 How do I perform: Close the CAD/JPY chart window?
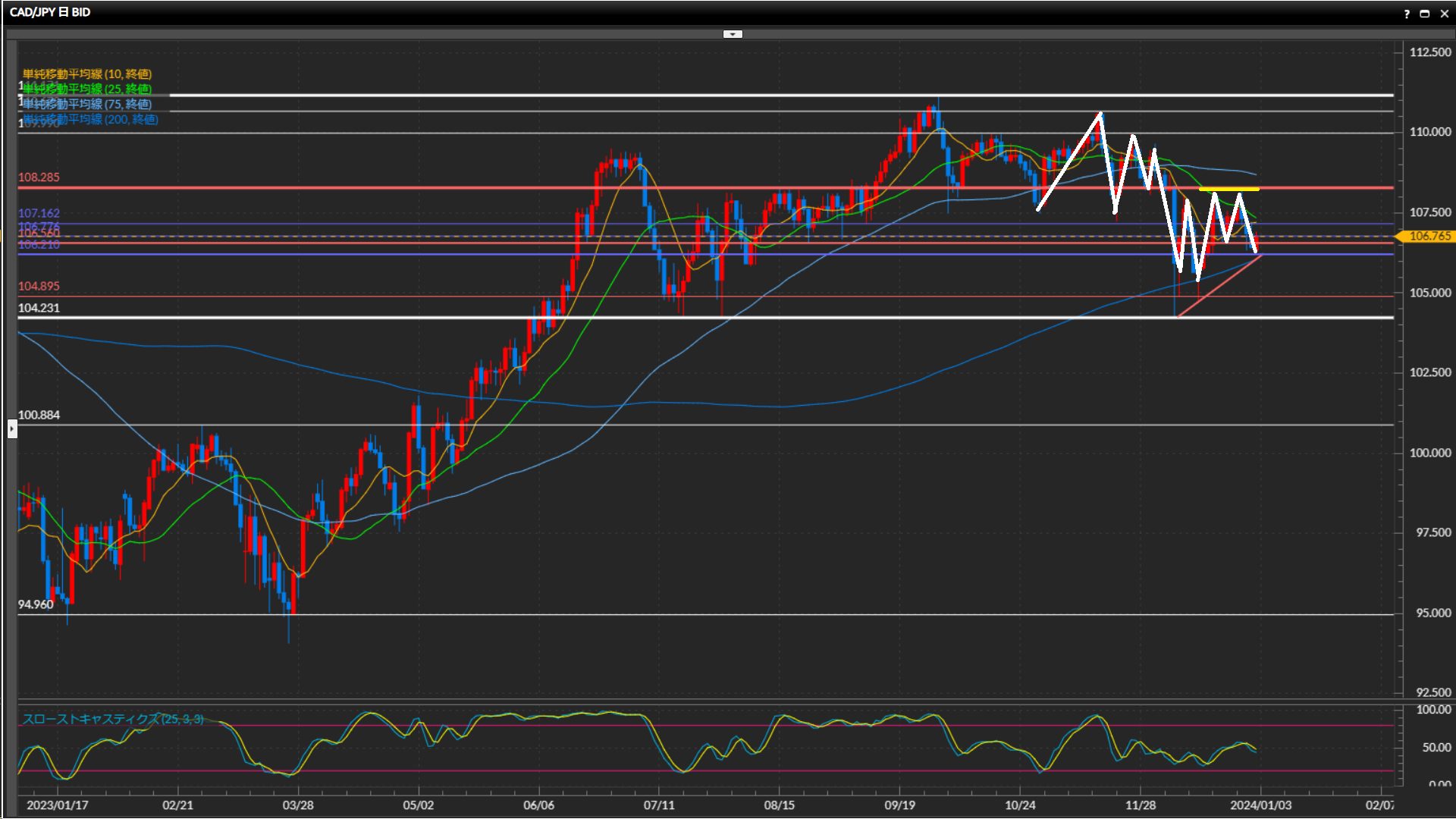point(1444,14)
